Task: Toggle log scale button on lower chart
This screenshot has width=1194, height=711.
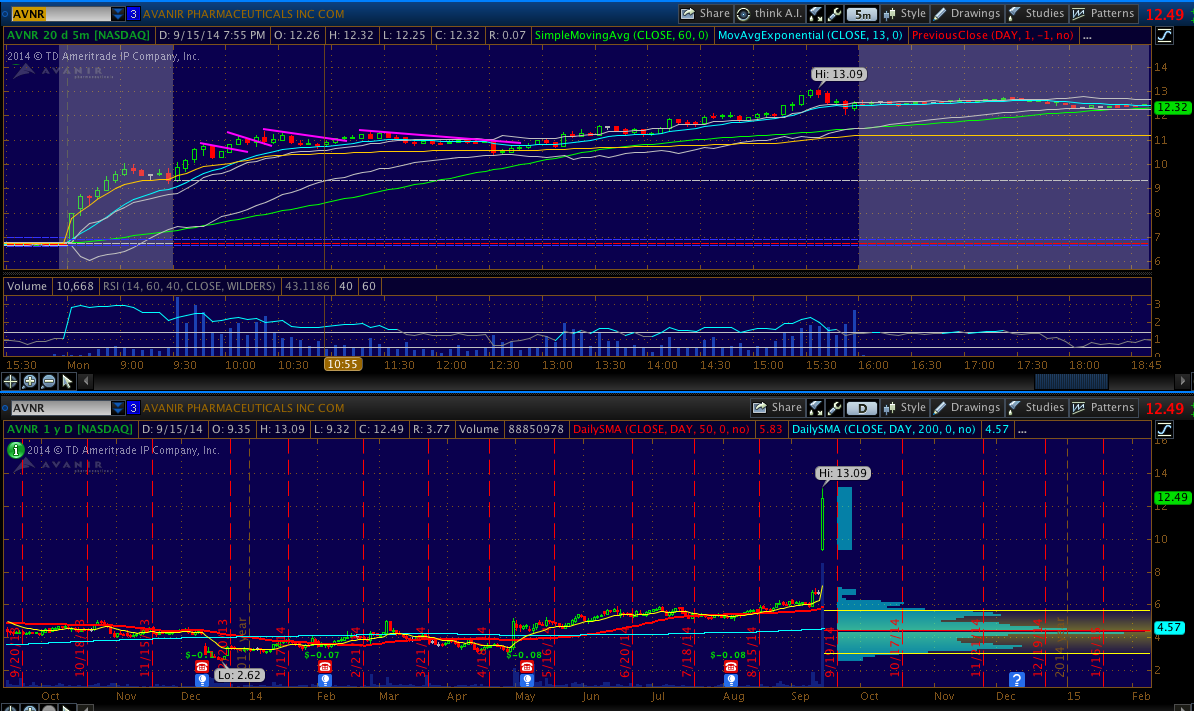Action: (x=1164, y=430)
